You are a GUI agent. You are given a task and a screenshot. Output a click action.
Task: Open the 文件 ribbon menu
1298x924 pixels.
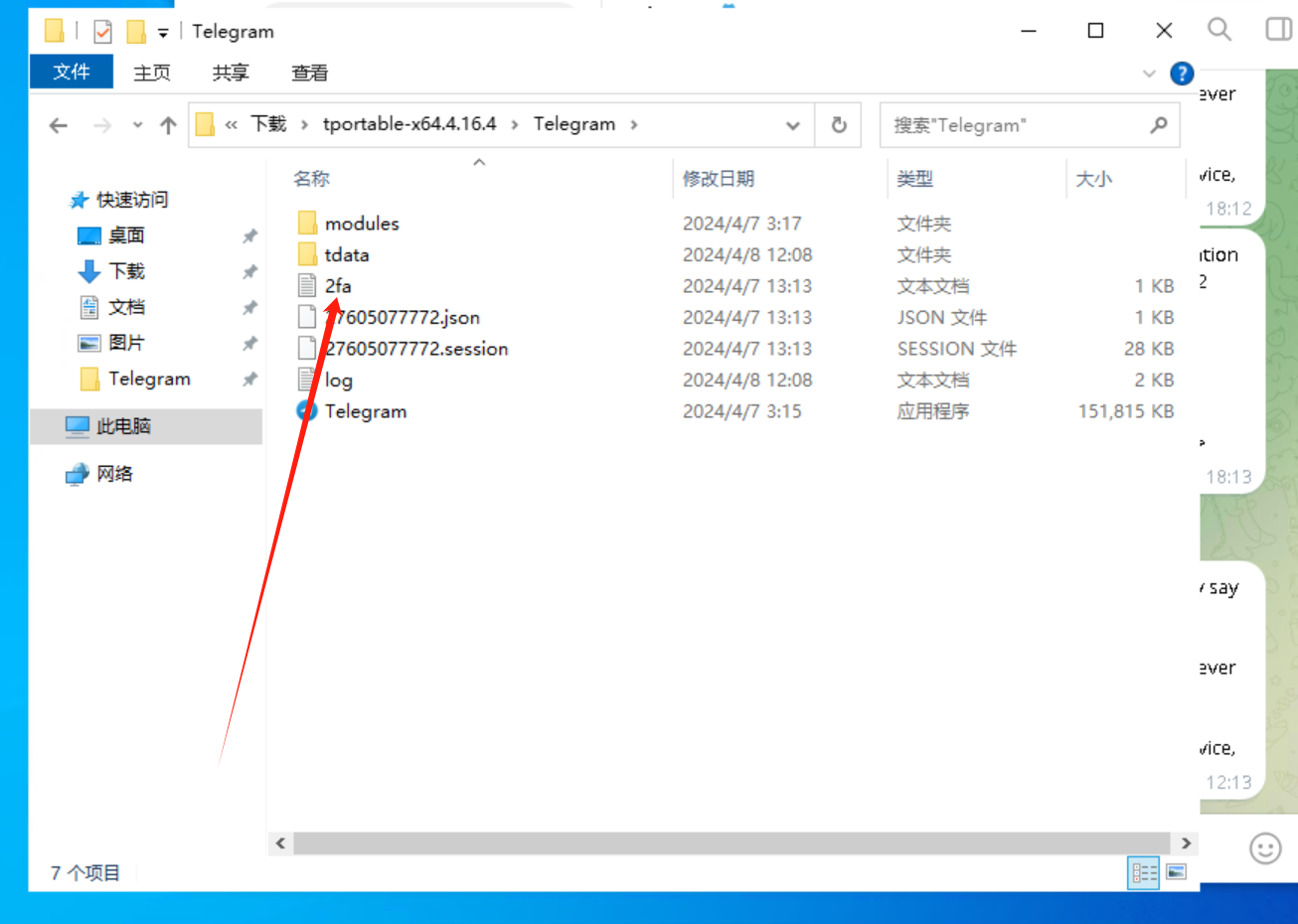(x=72, y=73)
